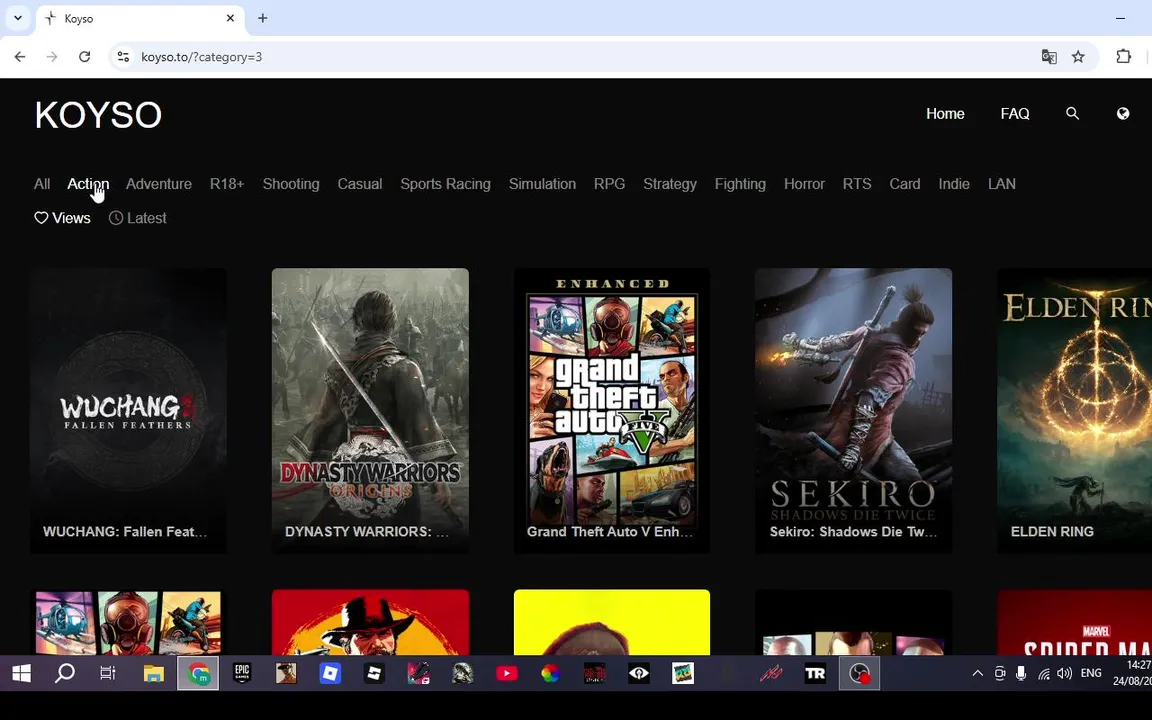Image resolution: width=1152 pixels, height=720 pixels.
Task: Show hidden system tray icons chevron
Action: [x=977, y=673]
